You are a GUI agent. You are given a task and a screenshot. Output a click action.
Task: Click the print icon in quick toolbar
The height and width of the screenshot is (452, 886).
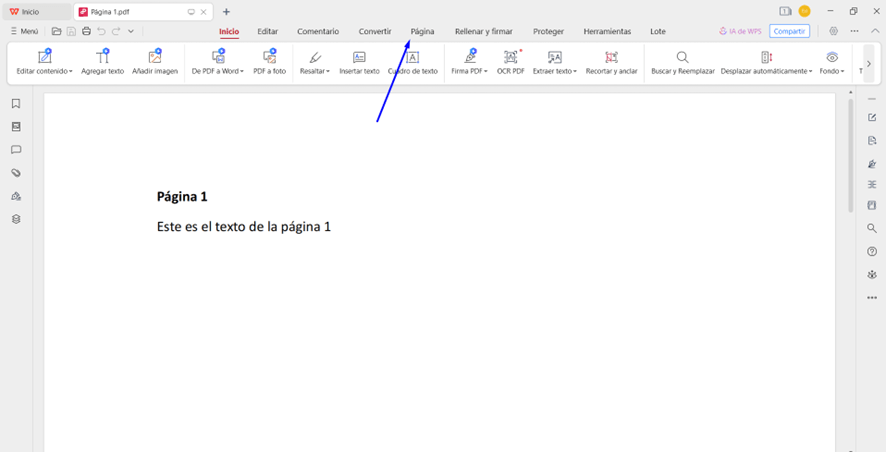coord(86,31)
